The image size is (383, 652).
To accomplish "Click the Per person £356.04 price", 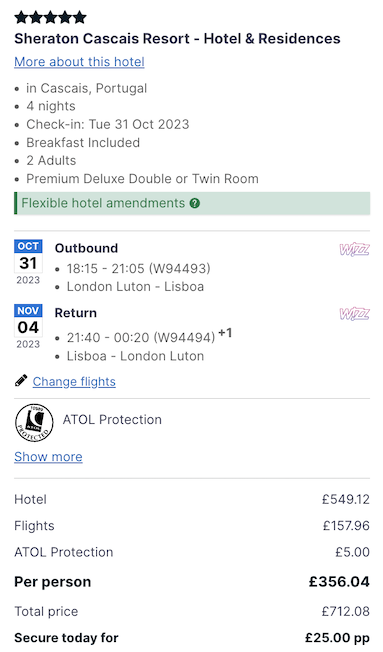I will coord(339,582).
